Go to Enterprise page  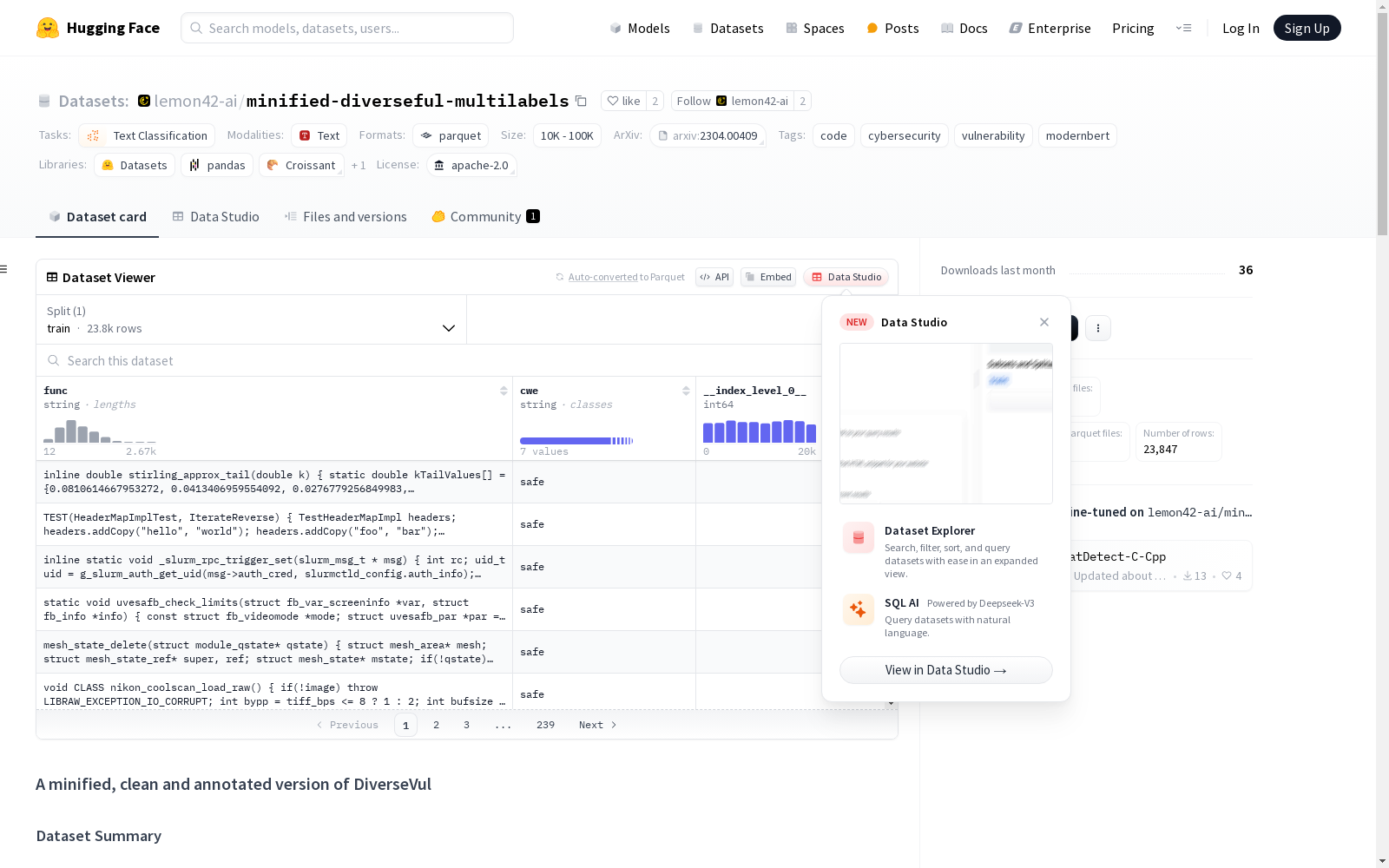pos(1050,28)
